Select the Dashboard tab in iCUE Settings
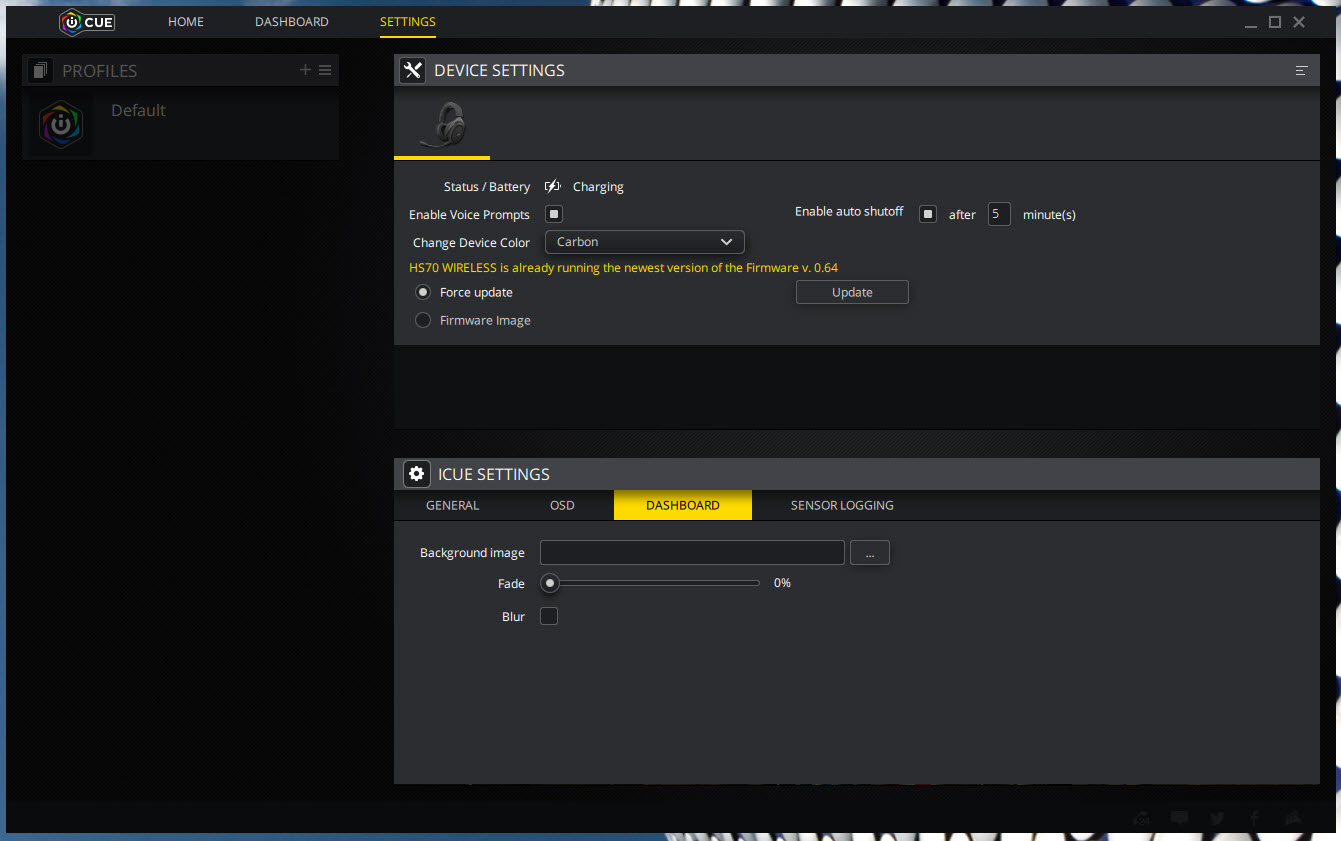Image resolution: width=1341 pixels, height=841 pixels. click(683, 505)
